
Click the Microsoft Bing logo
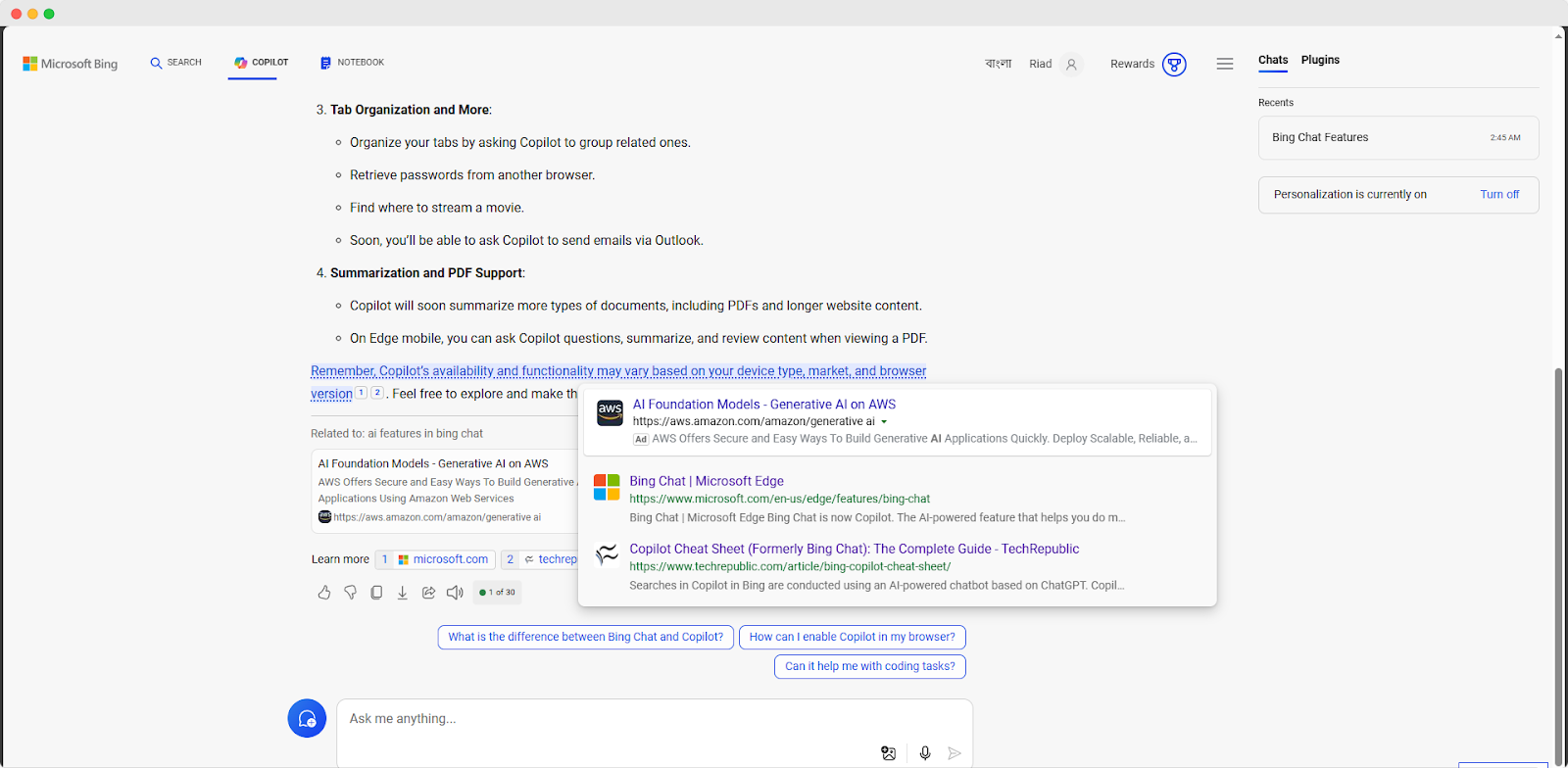pos(71,64)
